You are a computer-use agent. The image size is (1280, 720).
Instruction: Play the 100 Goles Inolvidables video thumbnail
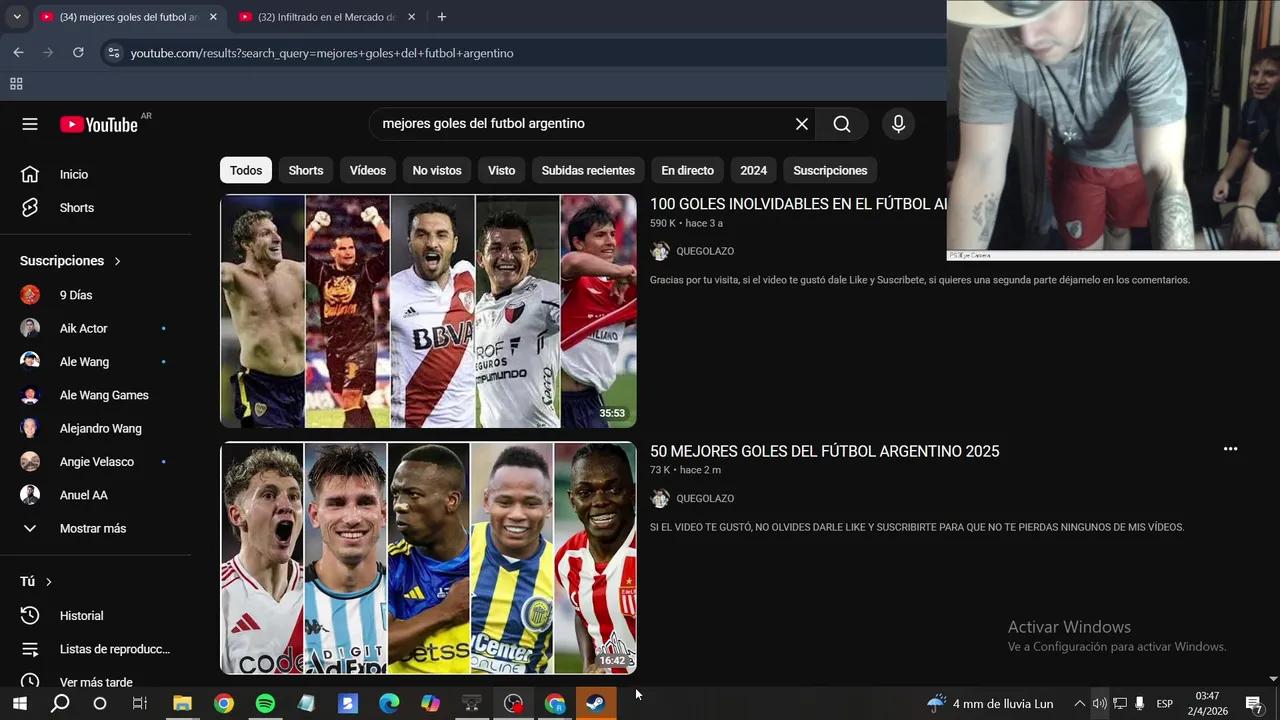click(x=428, y=311)
